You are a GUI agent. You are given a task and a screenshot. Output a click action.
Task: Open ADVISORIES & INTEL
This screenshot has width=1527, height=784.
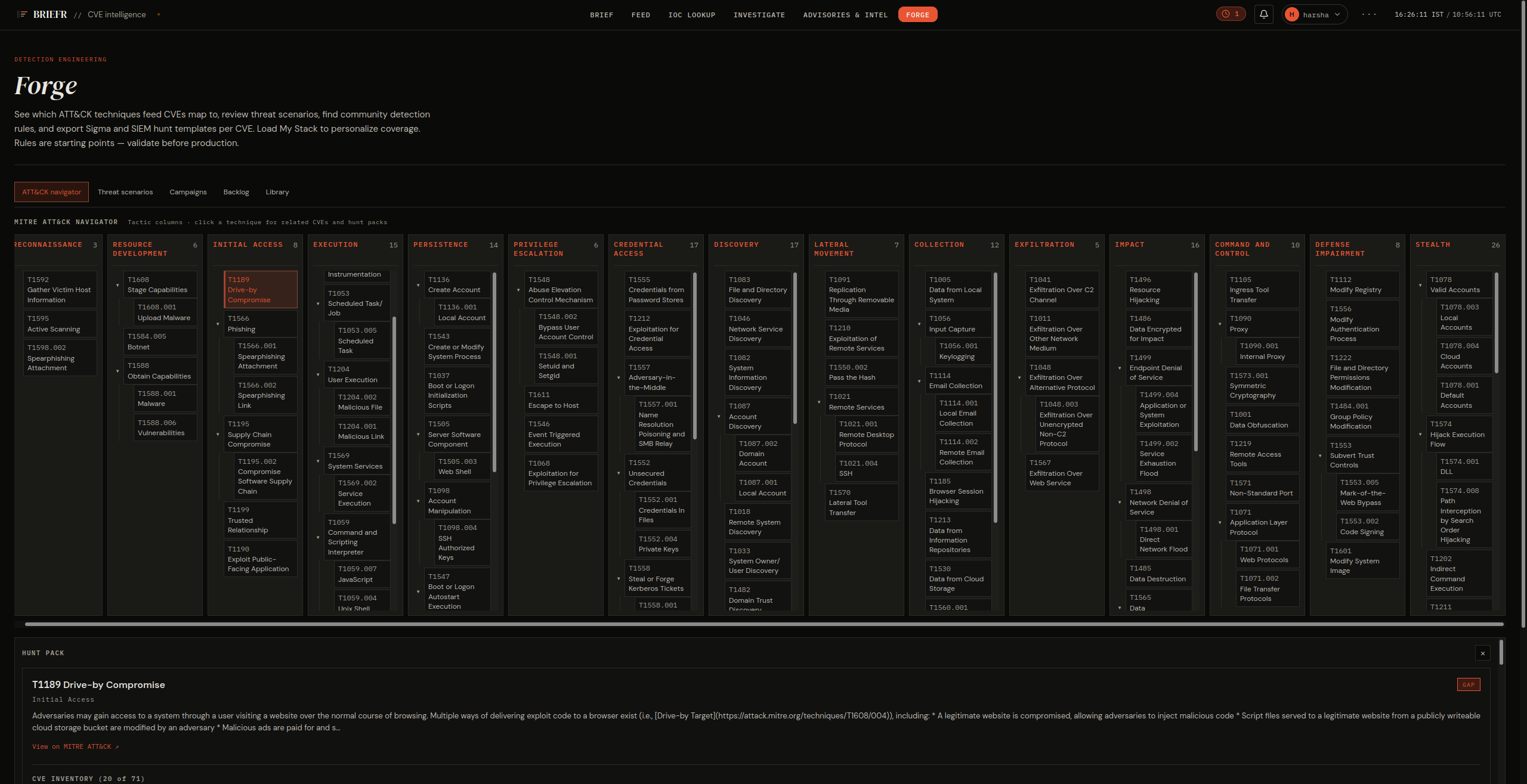tap(845, 15)
